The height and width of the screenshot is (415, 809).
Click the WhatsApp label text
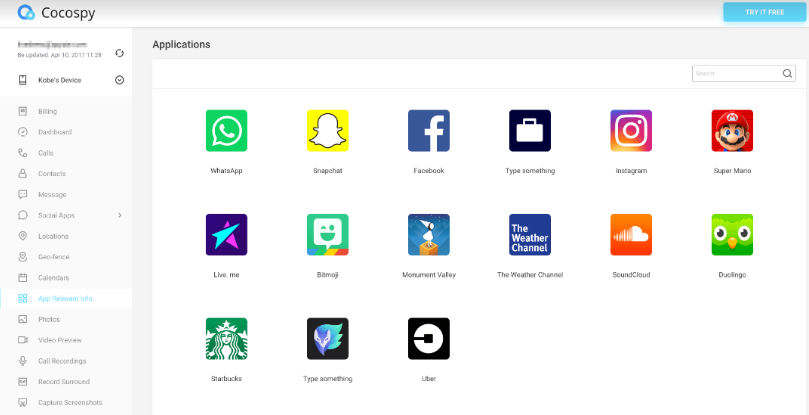pos(226,171)
